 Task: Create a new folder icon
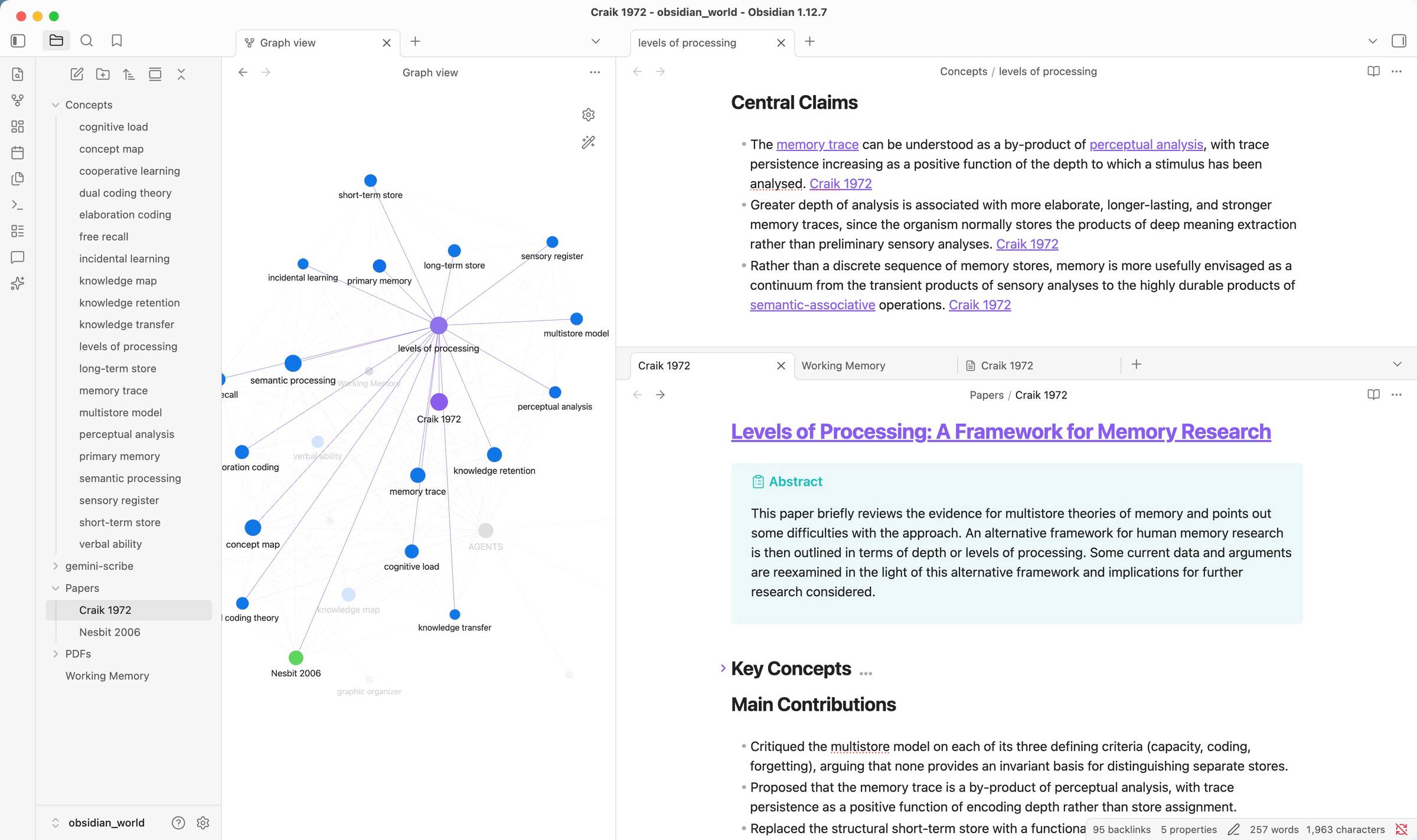[x=103, y=74]
